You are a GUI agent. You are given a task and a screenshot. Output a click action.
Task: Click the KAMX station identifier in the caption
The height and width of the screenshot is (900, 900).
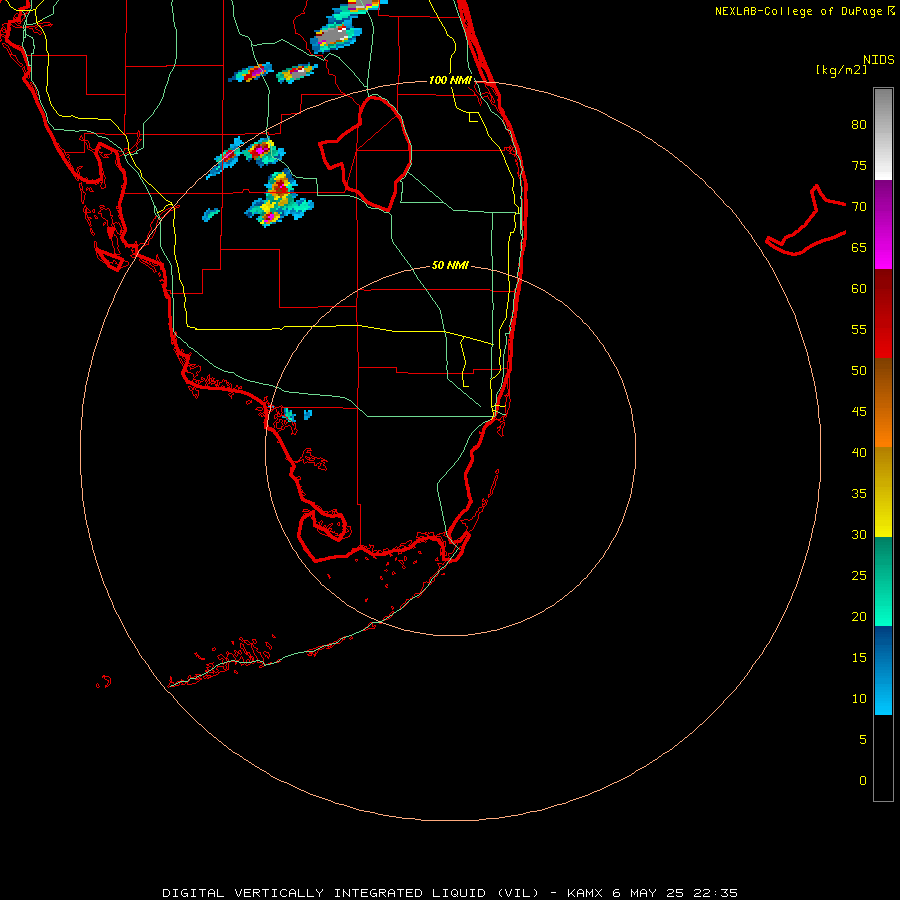click(x=585, y=893)
